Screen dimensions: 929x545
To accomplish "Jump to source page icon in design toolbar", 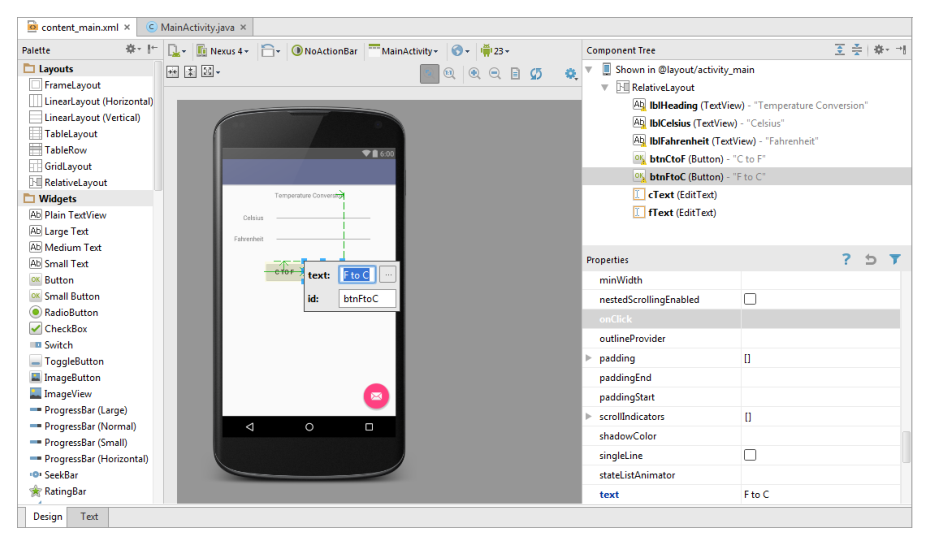I will click(x=515, y=73).
